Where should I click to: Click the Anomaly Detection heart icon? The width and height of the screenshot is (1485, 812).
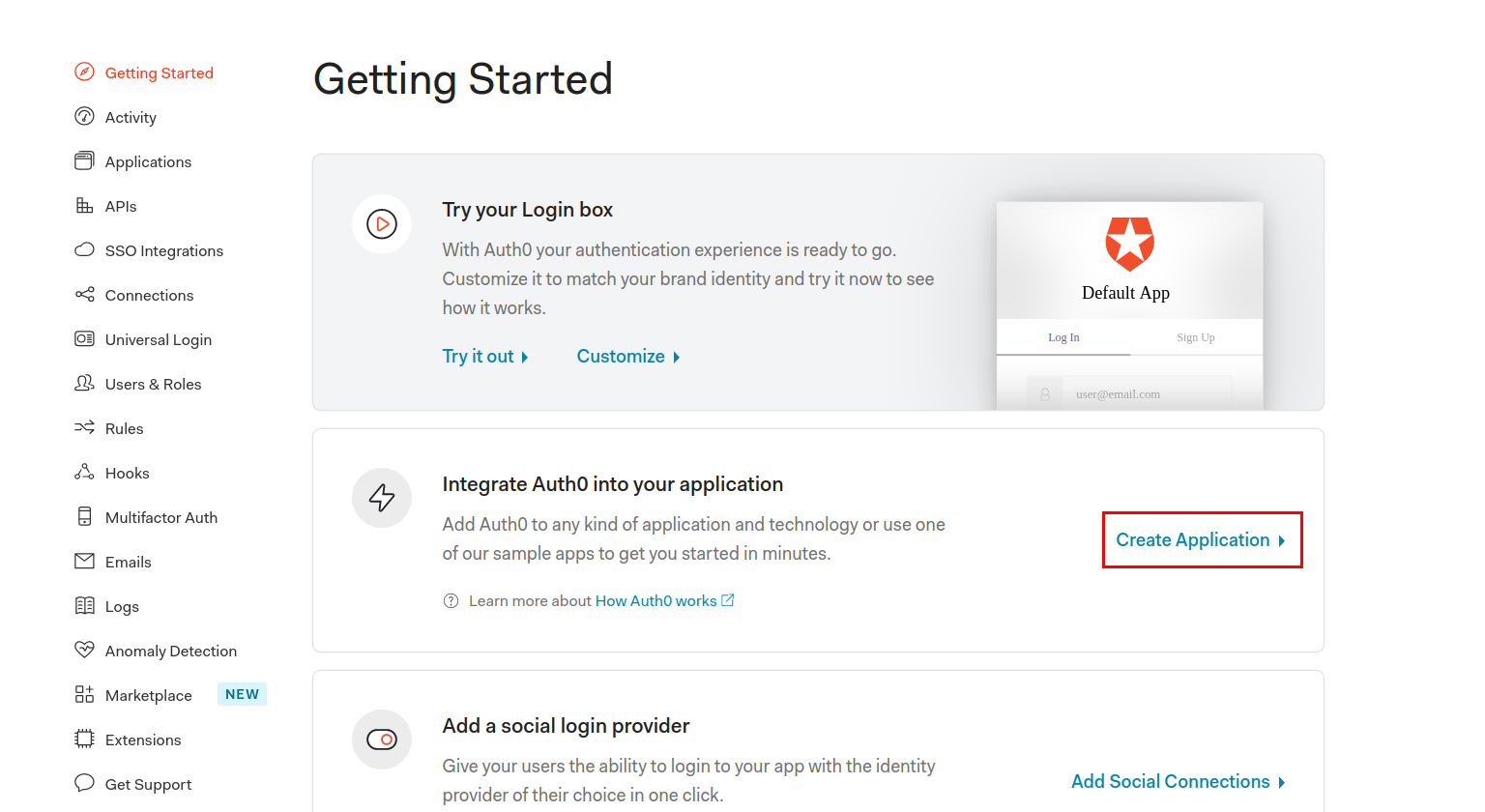click(85, 651)
